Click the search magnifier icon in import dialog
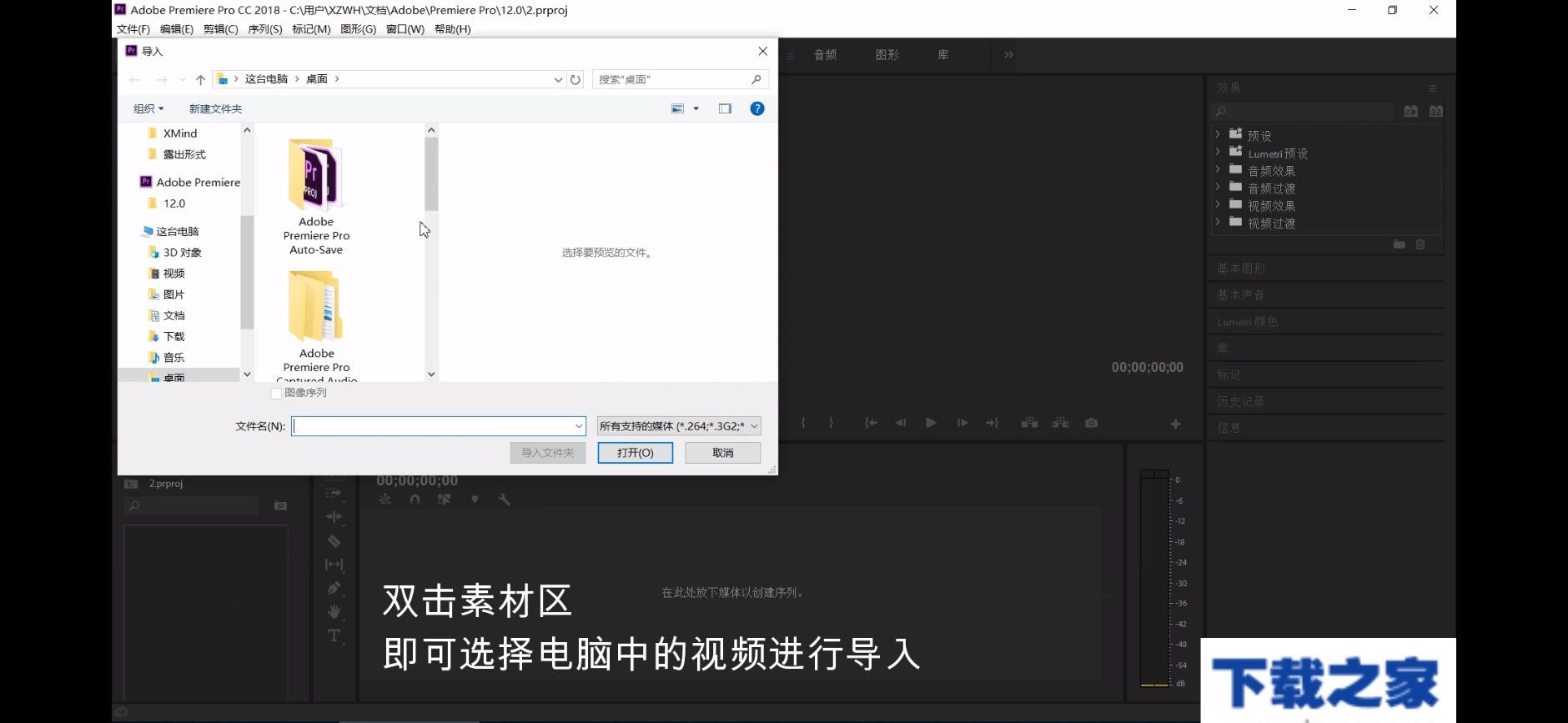Viewport: 1568px width, 723px height. pyautogui.click(x=756, y=79)
